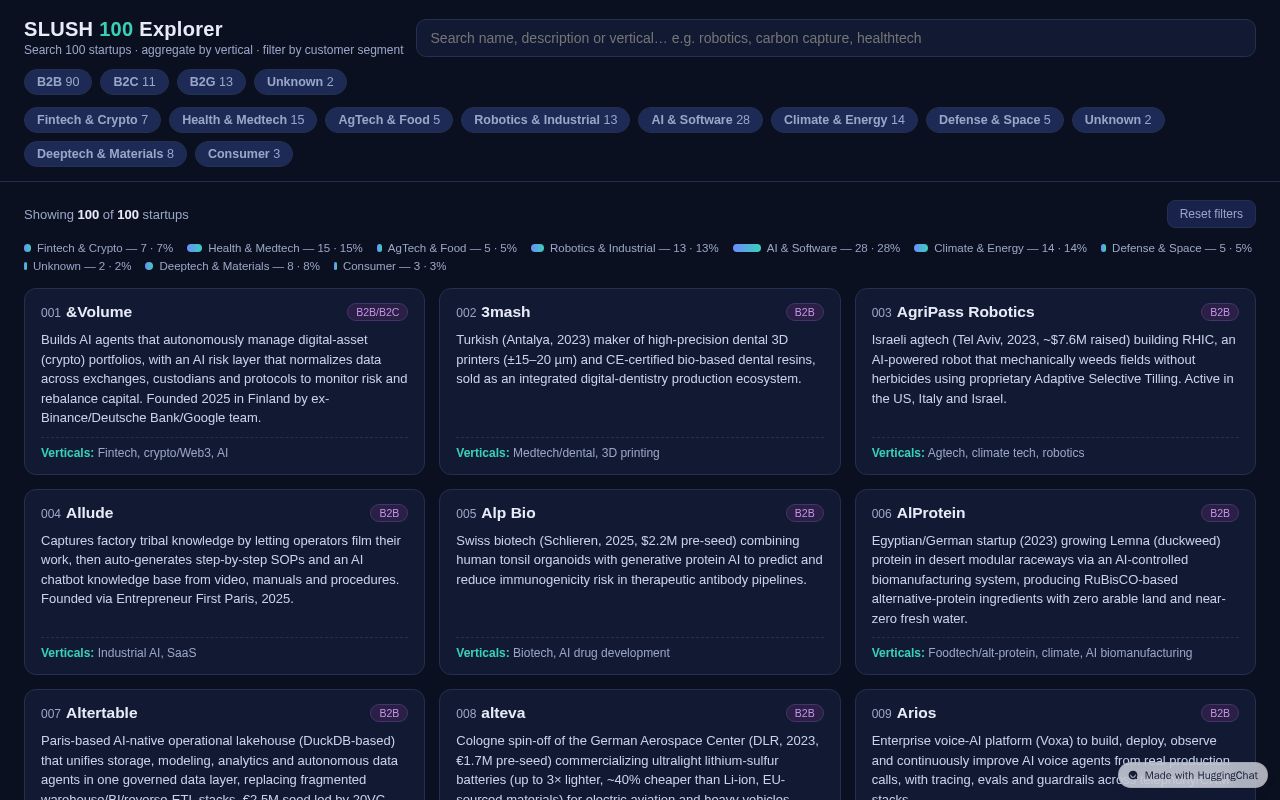Select the Fintech & Crypto vertical chip
Image resolution: width=1280 pixels, height=800 pixels.
click(x=92, y=120)
